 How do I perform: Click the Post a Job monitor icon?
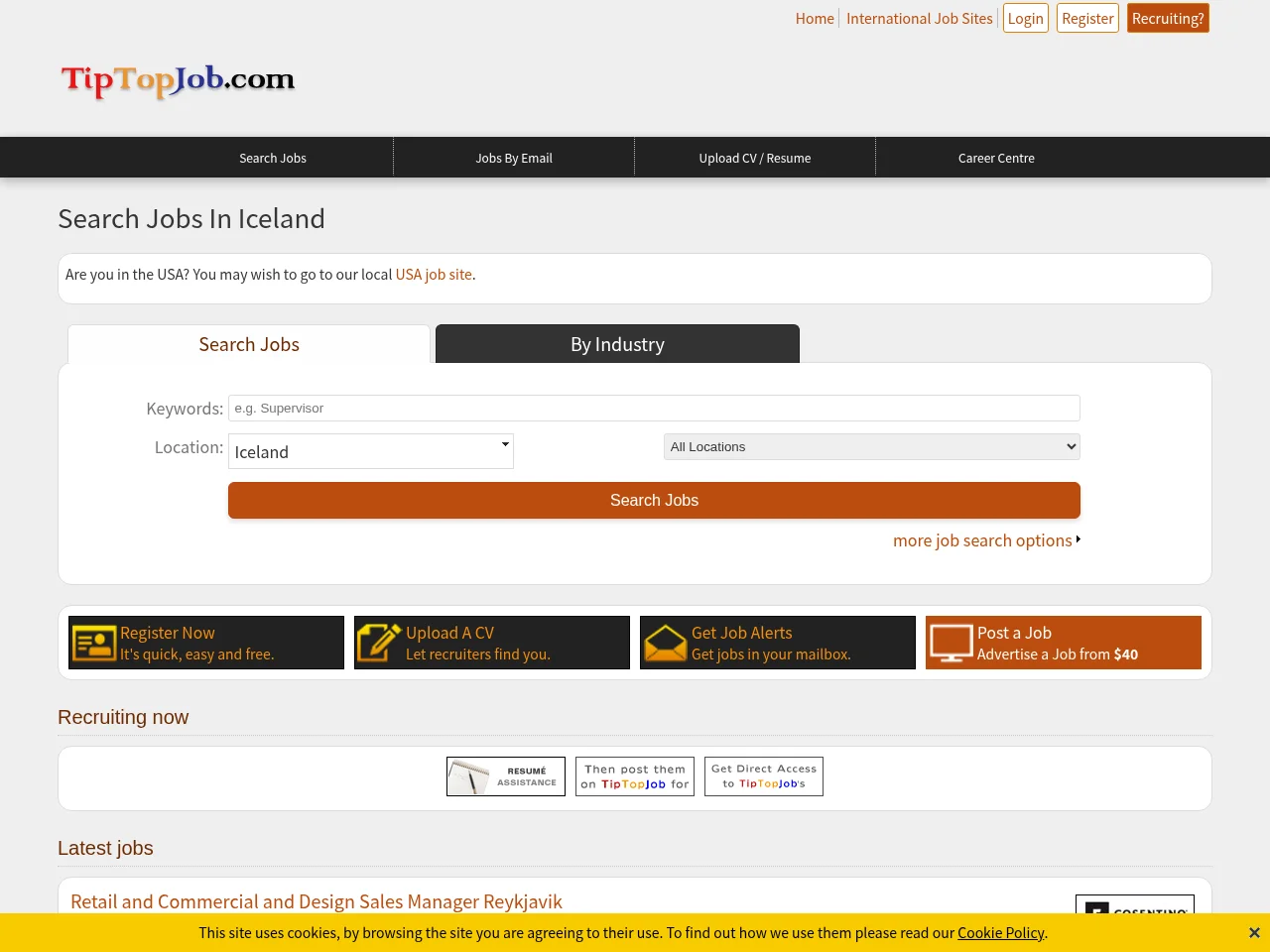click(x=951, y=643)
